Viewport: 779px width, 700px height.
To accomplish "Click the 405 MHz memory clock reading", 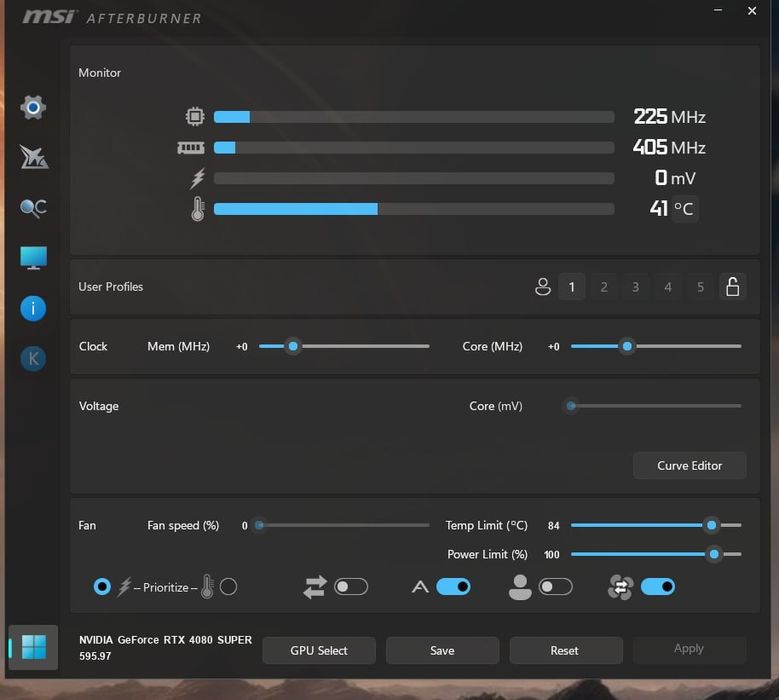I will tap(669, 148).
